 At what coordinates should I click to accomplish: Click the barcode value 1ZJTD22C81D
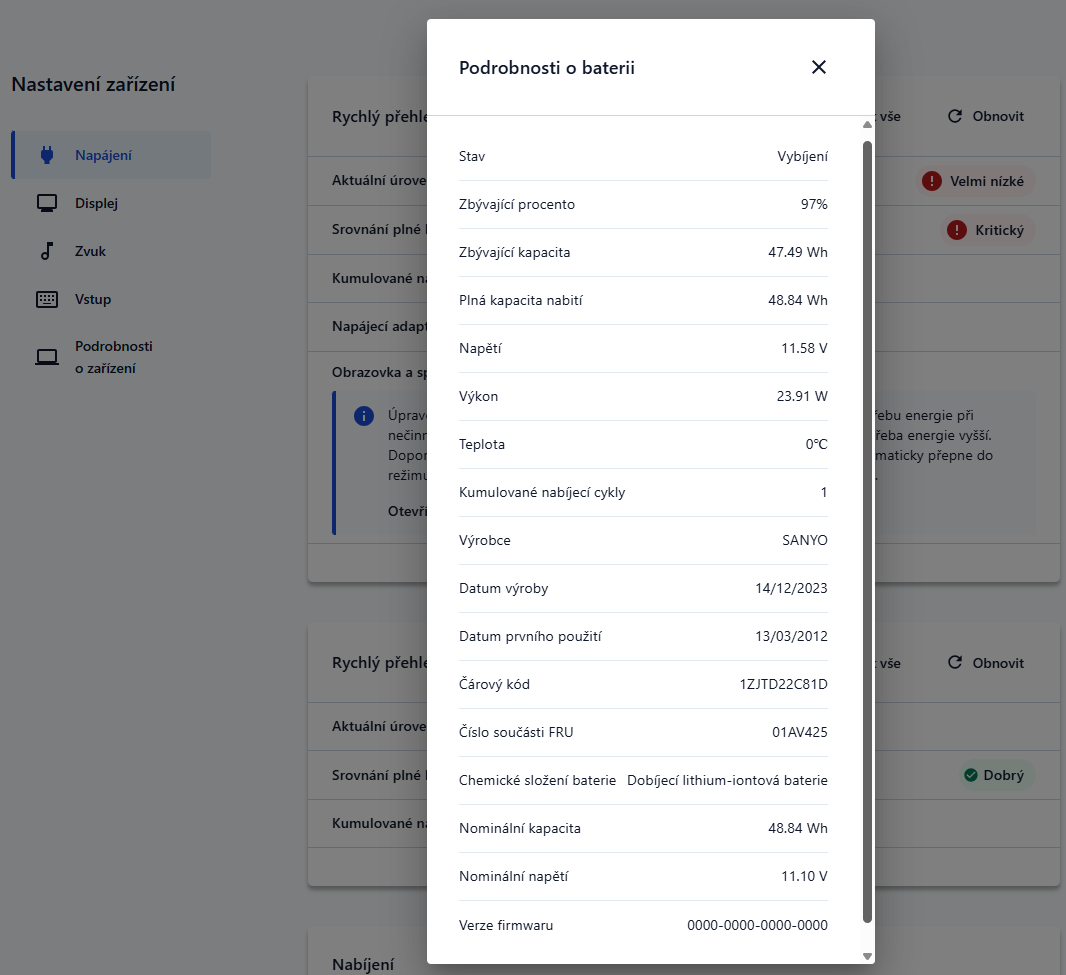coord(783,684)
